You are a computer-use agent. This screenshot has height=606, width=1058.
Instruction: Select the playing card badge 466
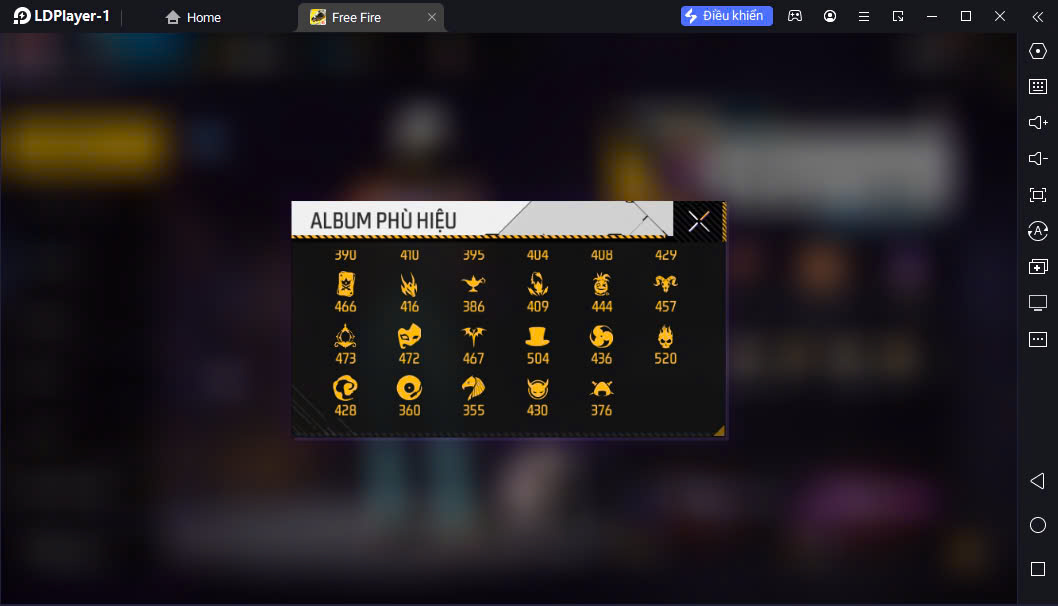(x=345, y=293)
